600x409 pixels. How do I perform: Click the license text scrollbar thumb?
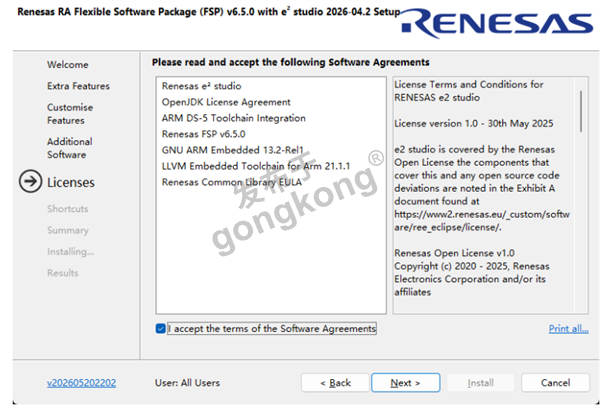(x=581, y=111)
